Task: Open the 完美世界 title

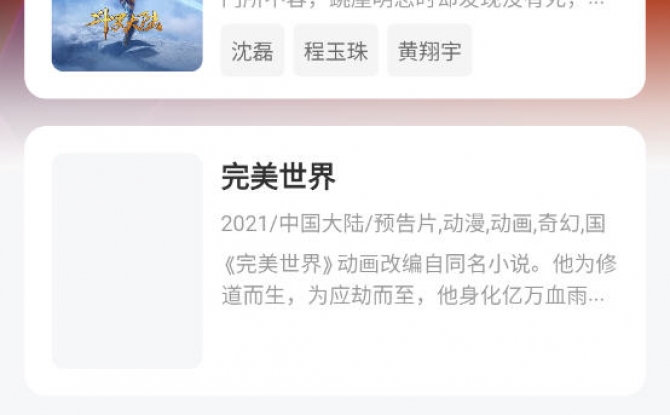Action: coord(278,177)
